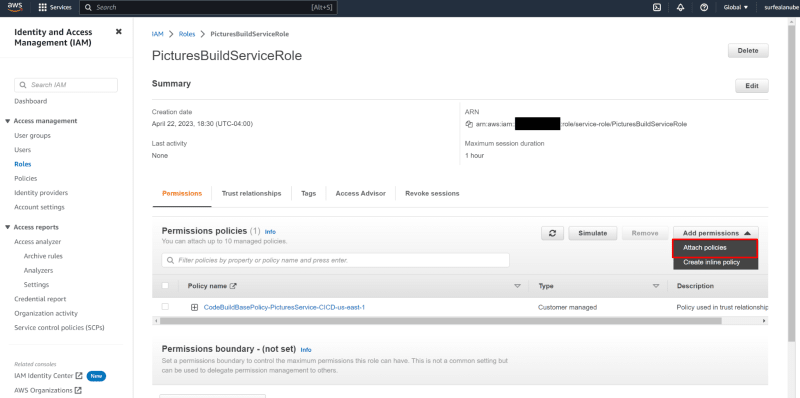800x398 pixels.
Task: Launch CloudShell from the top bar
Action: pos(657,8)
